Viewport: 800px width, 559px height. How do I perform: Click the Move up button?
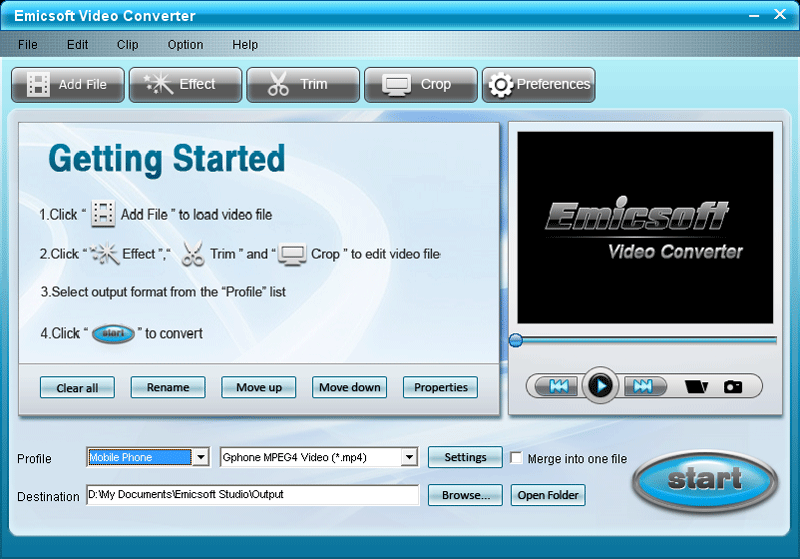259,387
